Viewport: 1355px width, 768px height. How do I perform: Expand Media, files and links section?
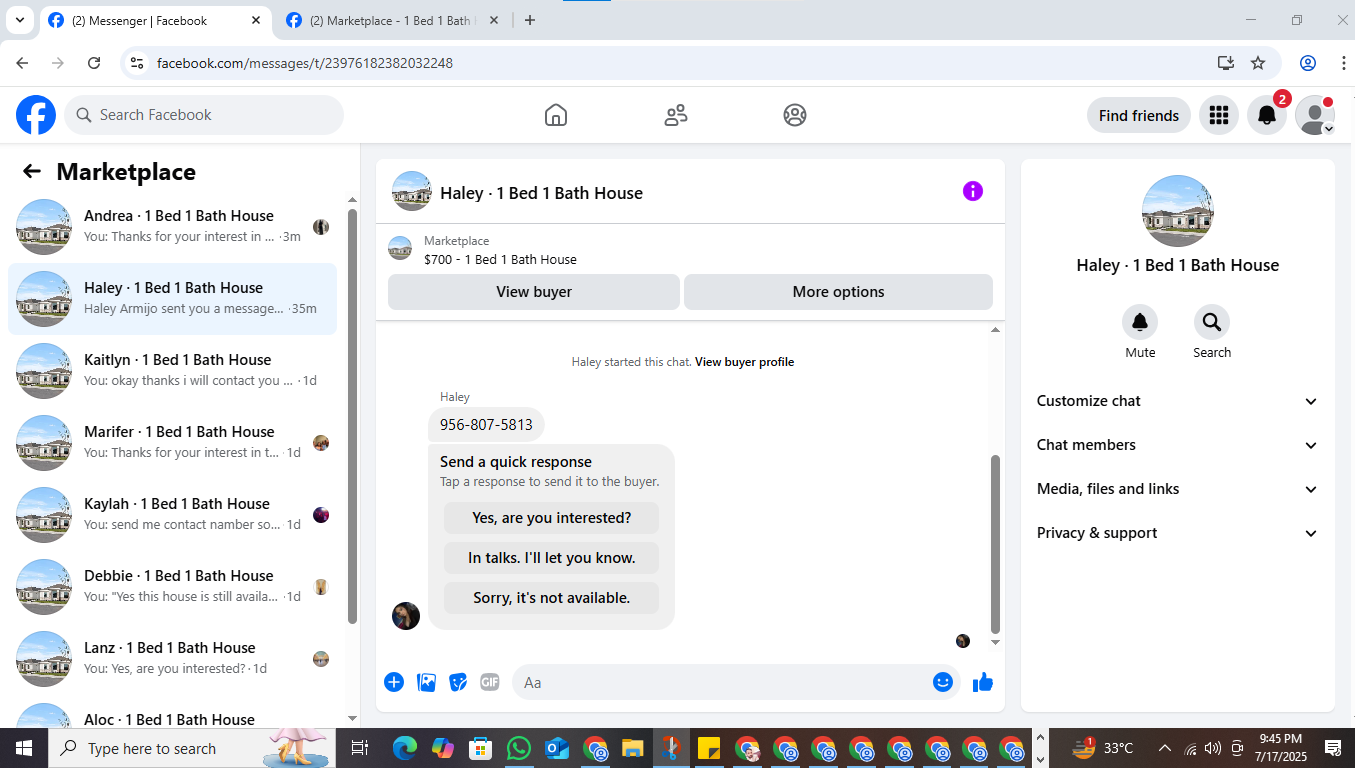[1178, 489]
